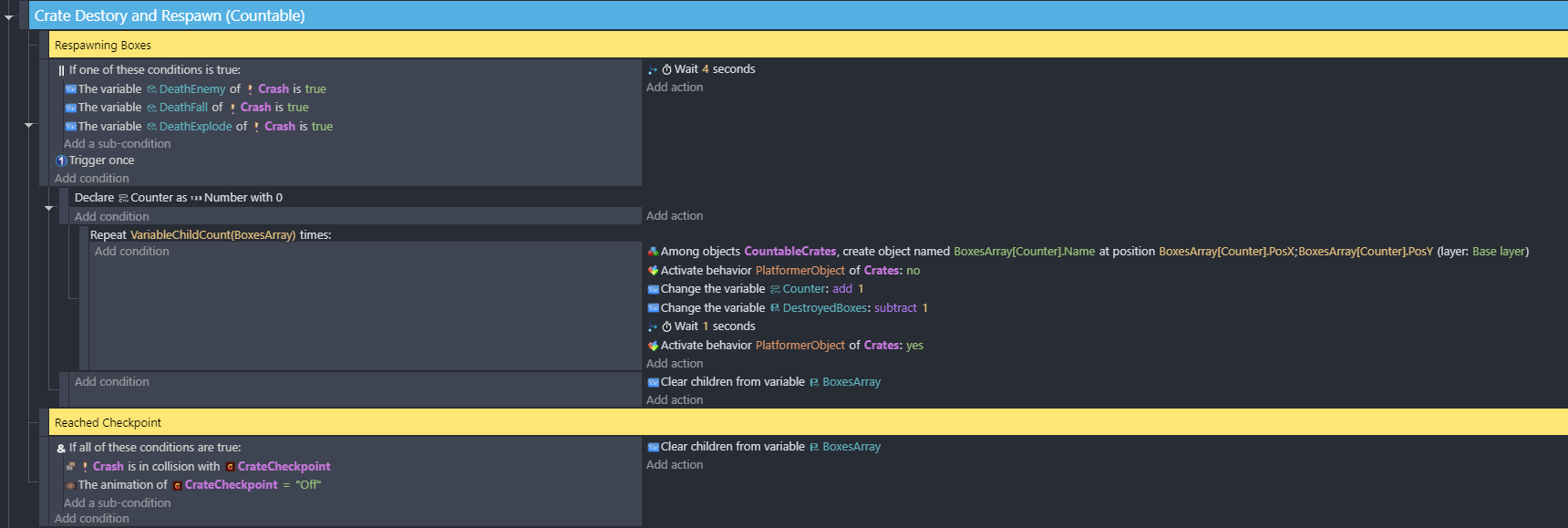This screenshot has width=1568, height=528.
Task: Click the AND icon of 'If all of these conditions'
Action: click(x=61, y=448)
